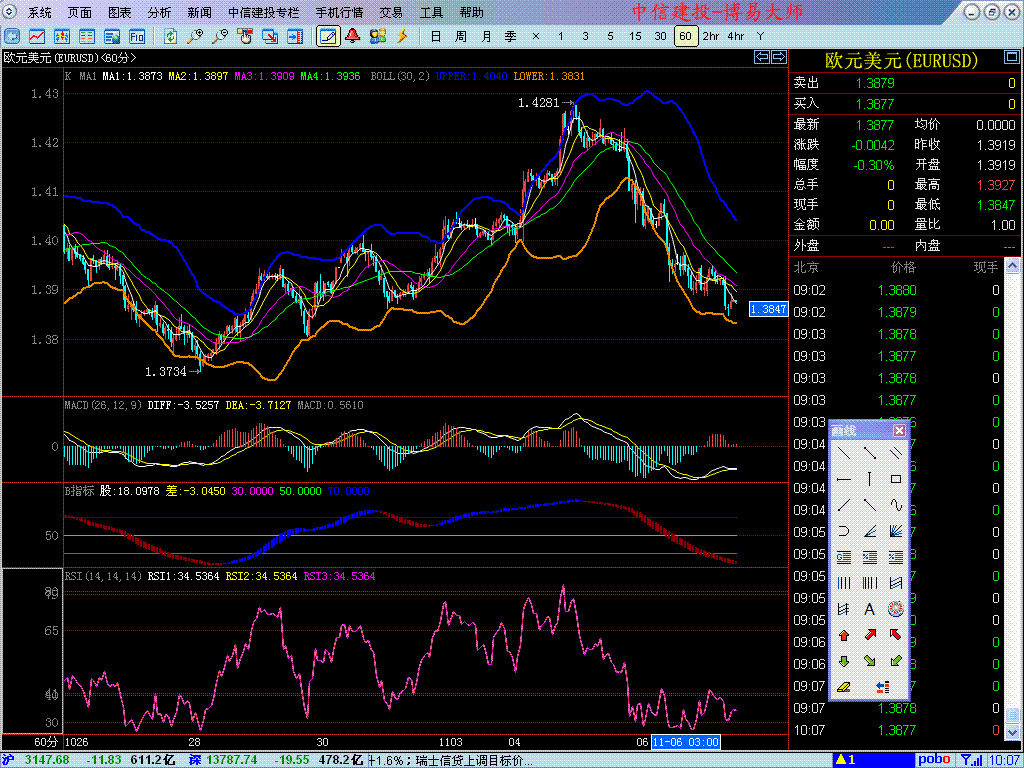Expand the 工具 menu
1024x768 pixels.
click(431, 13)
